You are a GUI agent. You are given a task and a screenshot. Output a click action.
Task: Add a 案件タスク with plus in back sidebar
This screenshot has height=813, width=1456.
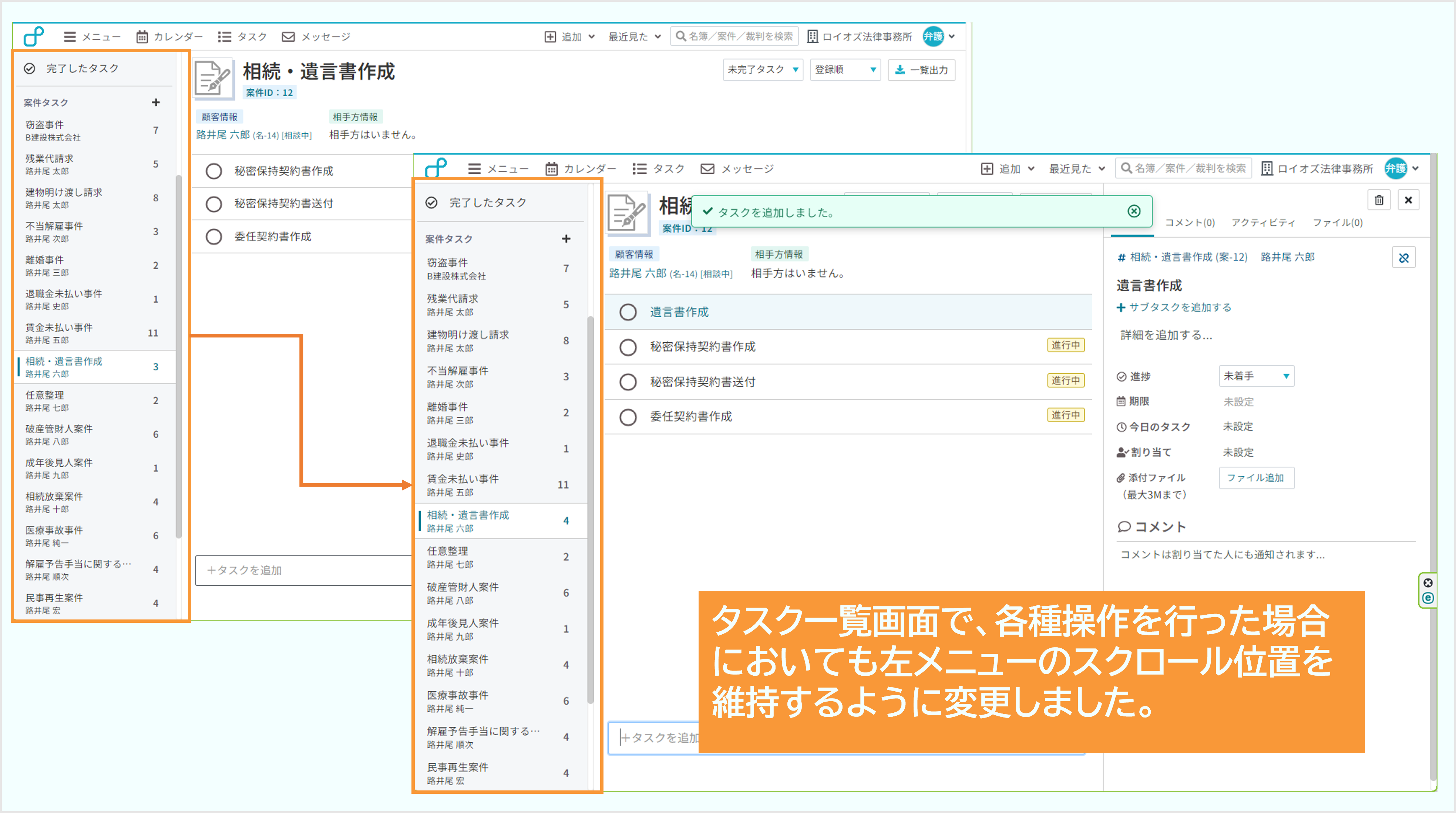click(x=156, y=103)
